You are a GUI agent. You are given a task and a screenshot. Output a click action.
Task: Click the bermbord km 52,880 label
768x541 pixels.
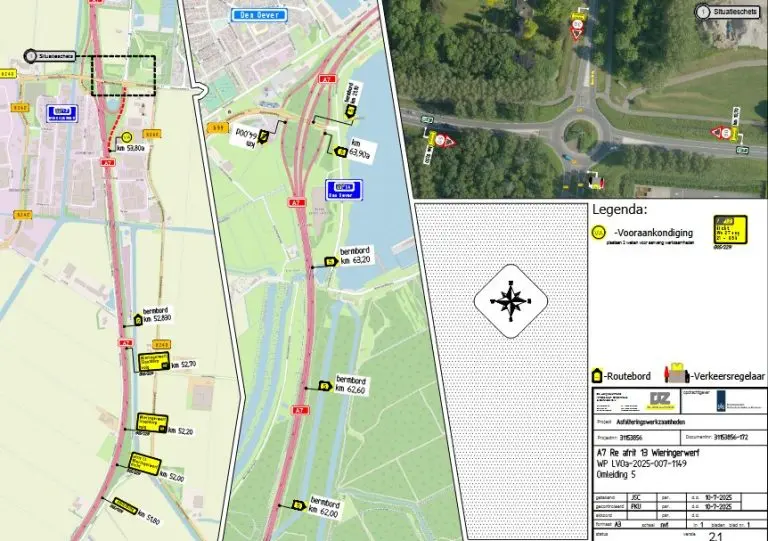click(157, 314)
